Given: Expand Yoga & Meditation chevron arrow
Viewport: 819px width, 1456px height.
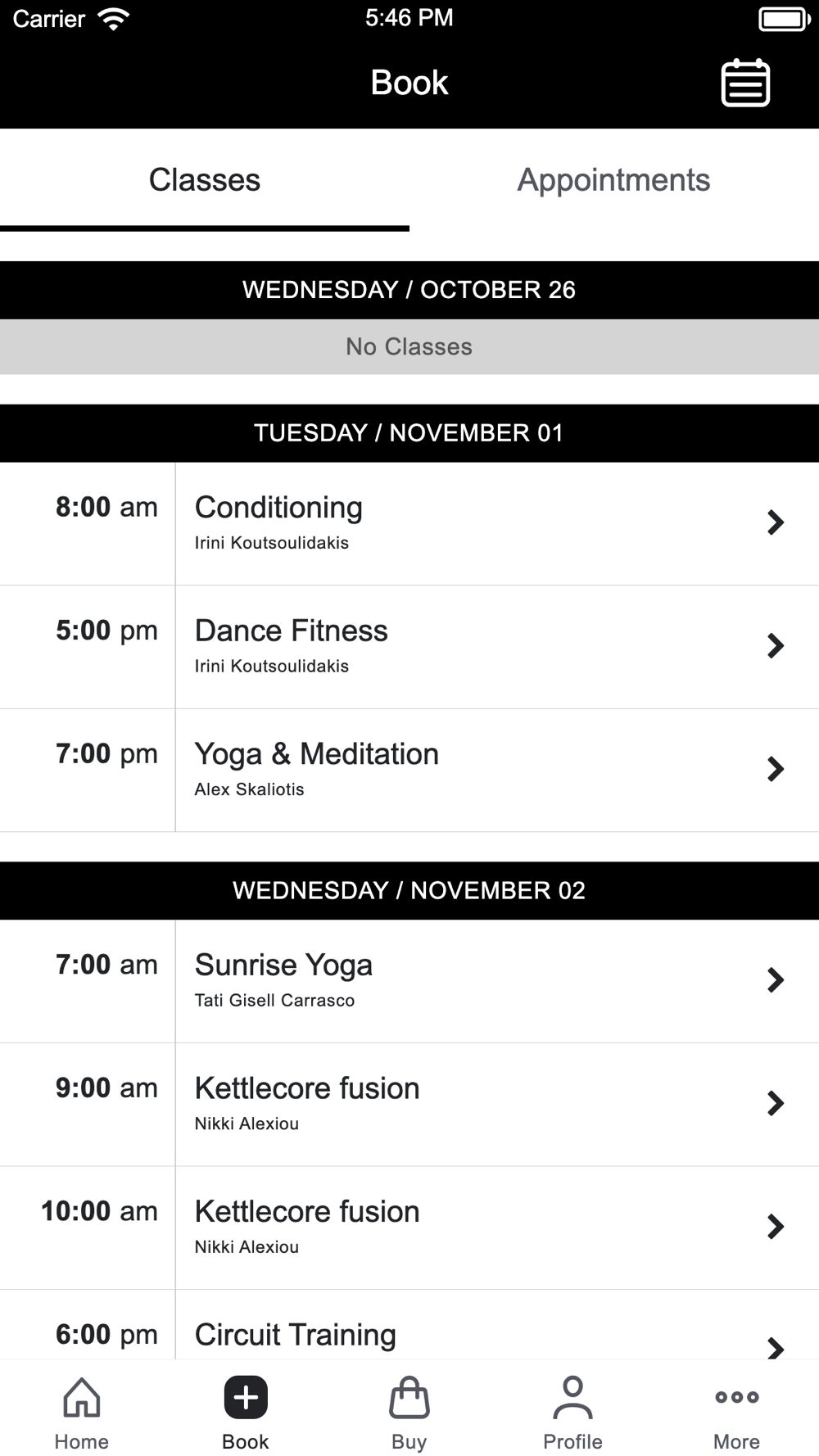Looking at the screenshot, I should (776, 769).
